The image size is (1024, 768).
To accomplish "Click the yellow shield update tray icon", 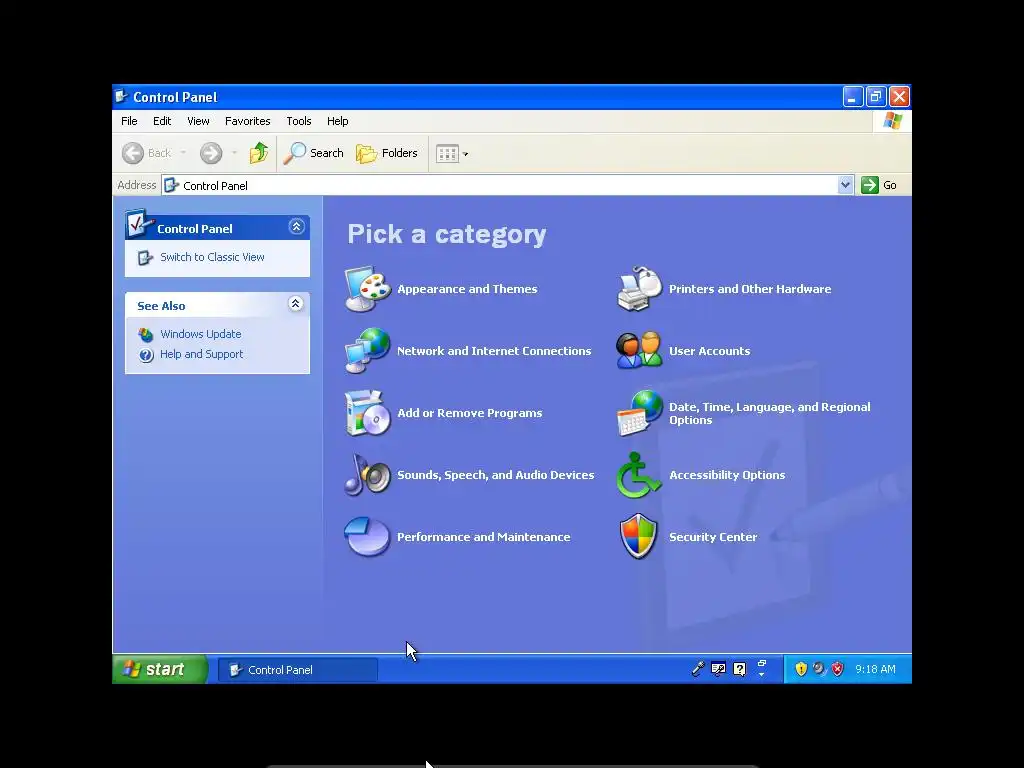I will pyautogui.click(x=801, y=669).
